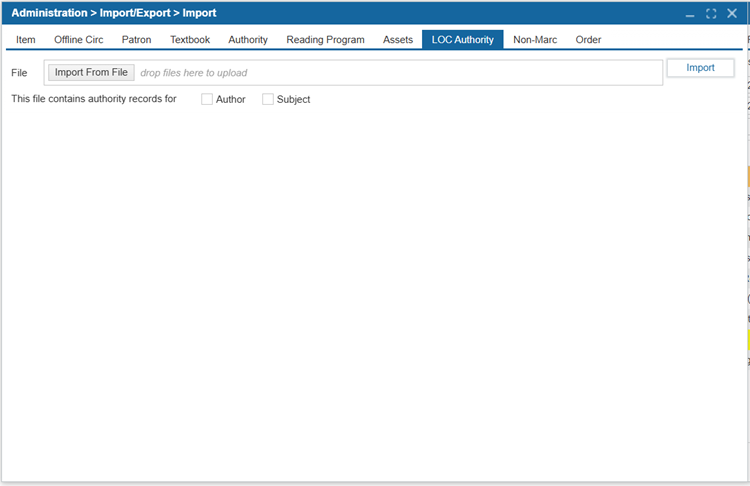Open the Non-Marc tab
The height and width of the screenshot is (486, 750).
(535, 40)
